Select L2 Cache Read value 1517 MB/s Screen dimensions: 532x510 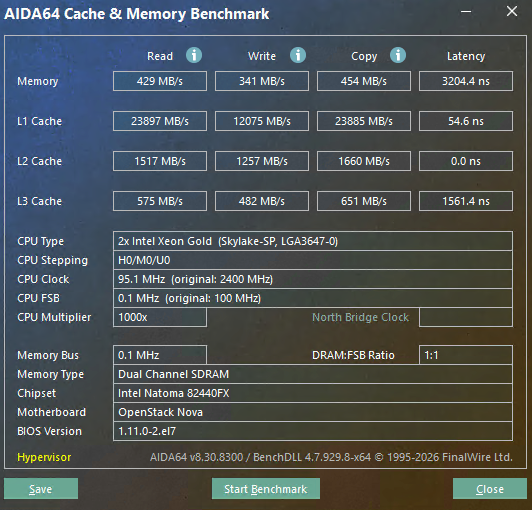tap(160, 161)
